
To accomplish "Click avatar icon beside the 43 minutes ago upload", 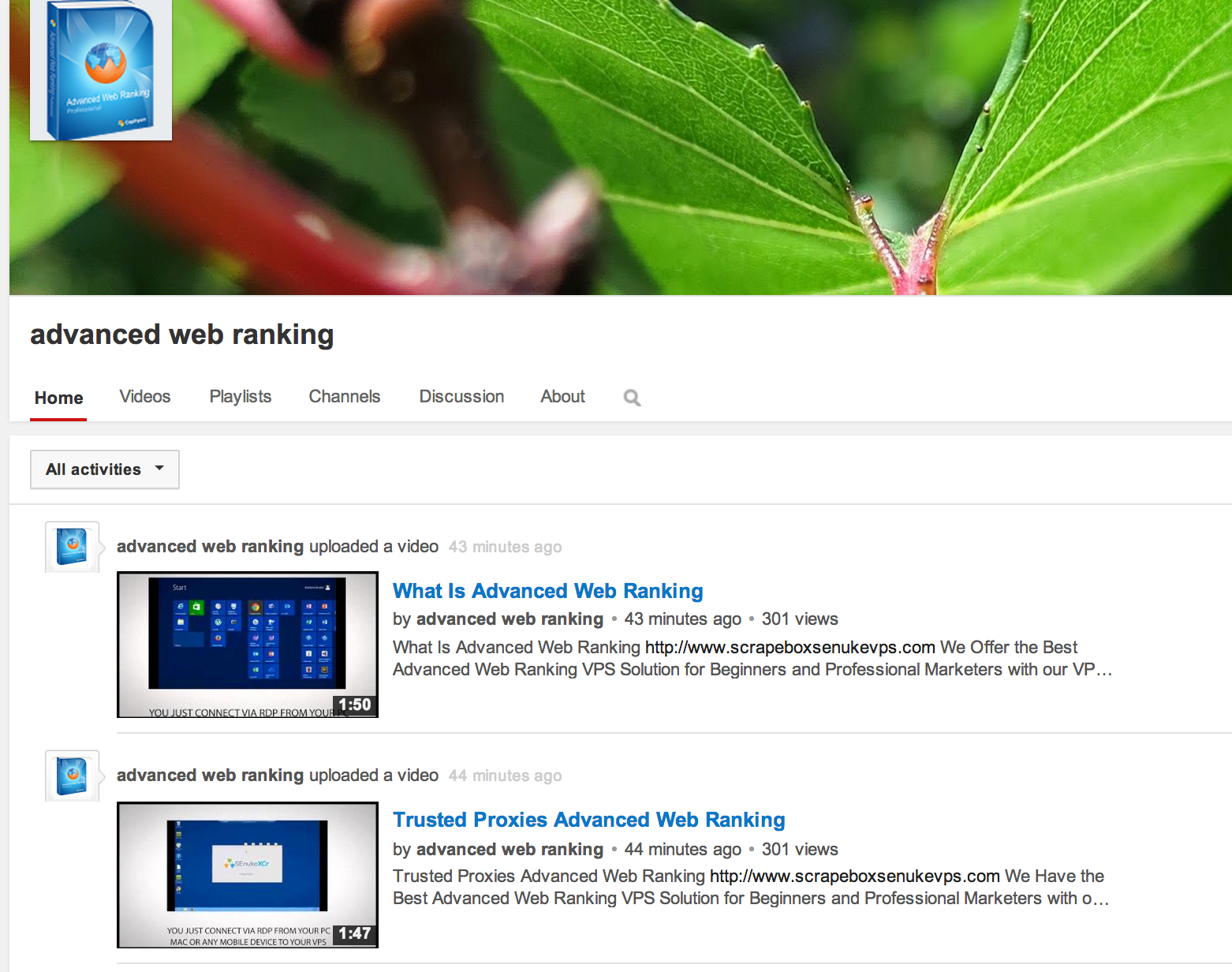I will (x=73, y=547).
